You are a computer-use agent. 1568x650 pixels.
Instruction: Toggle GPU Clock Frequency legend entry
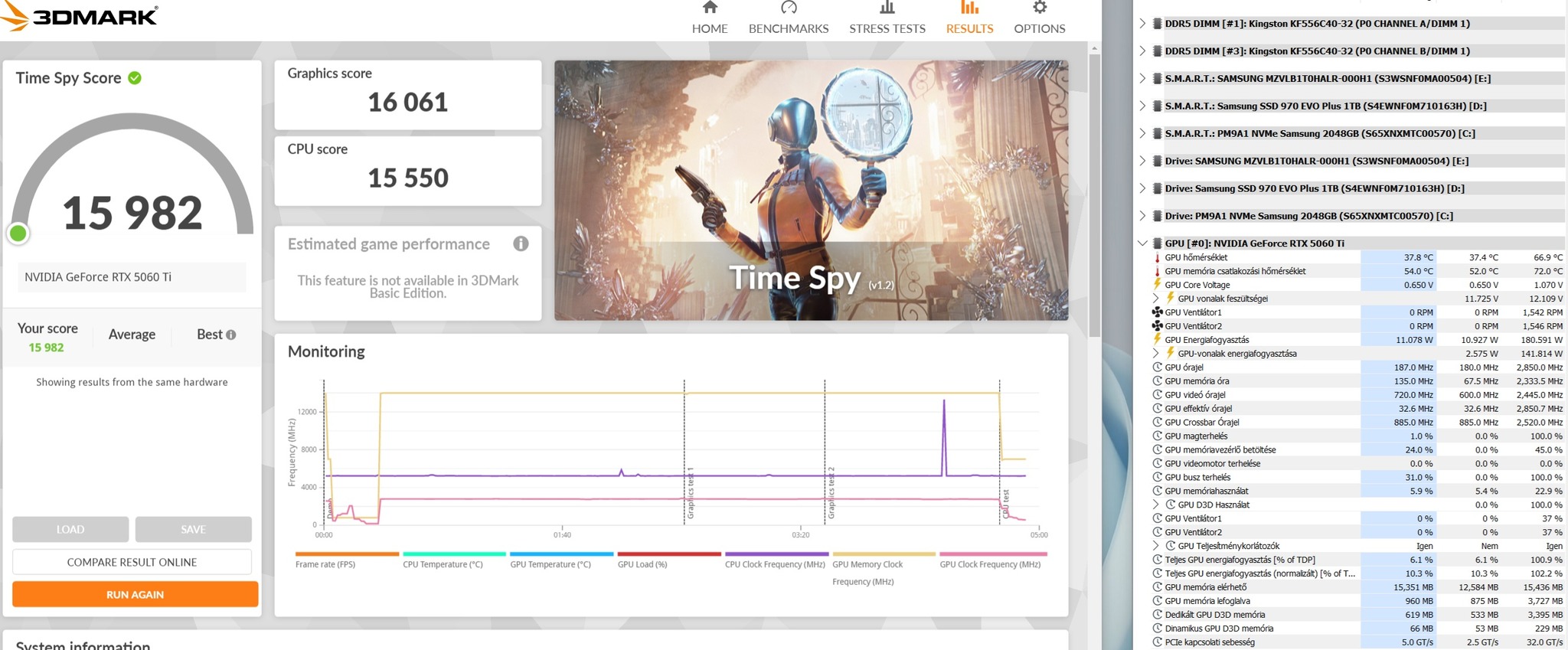tap(990, 564)
